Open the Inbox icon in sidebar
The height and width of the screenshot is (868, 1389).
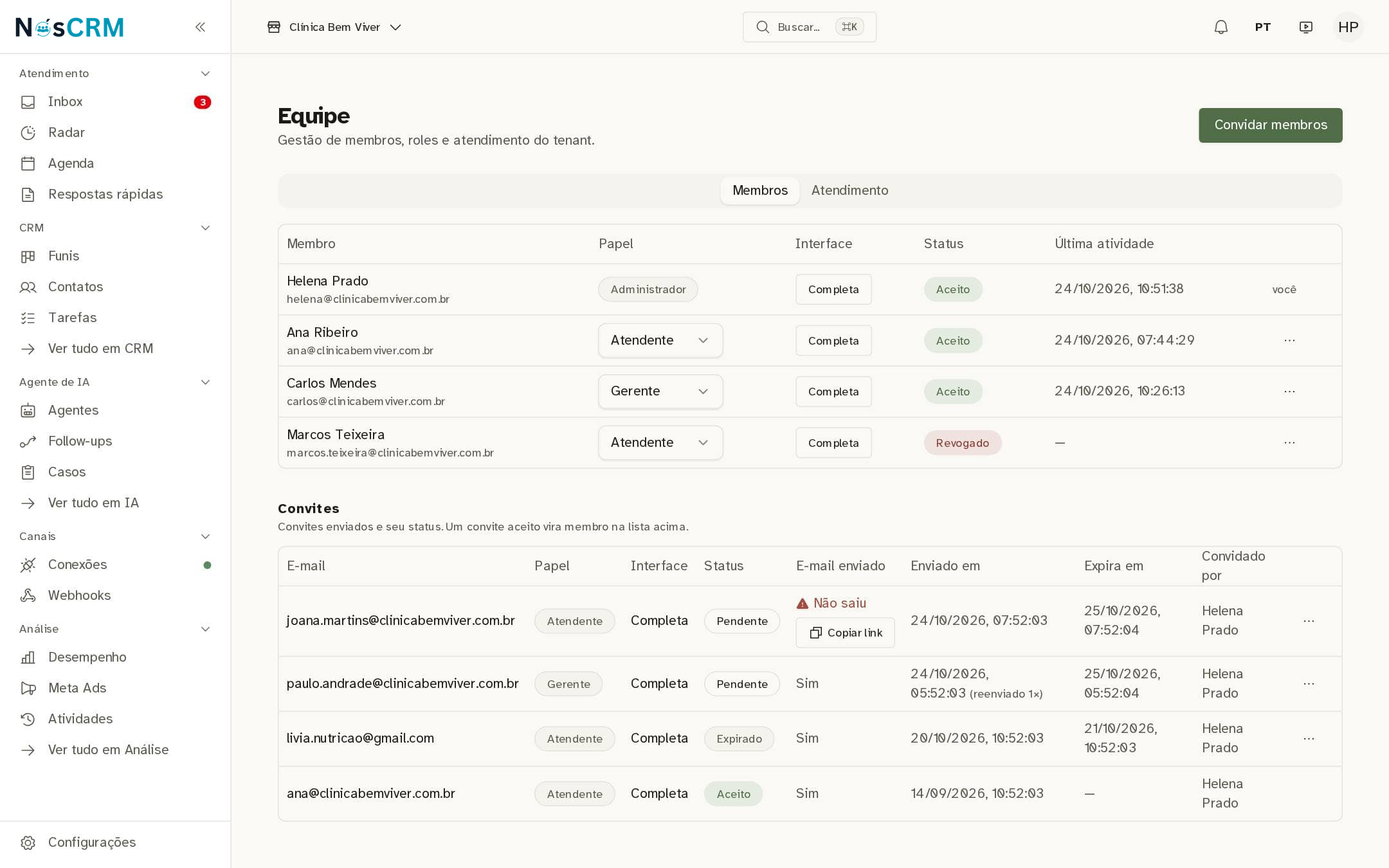(28, 102)
